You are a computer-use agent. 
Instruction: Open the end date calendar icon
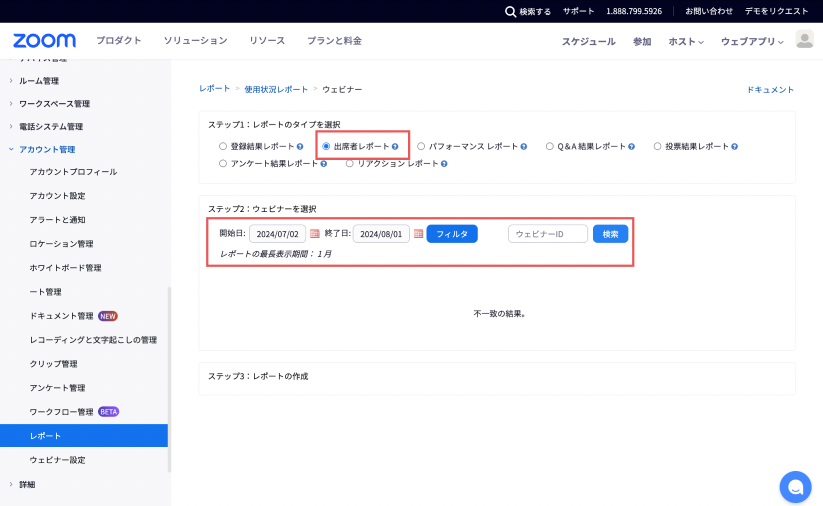coord(418,234)
